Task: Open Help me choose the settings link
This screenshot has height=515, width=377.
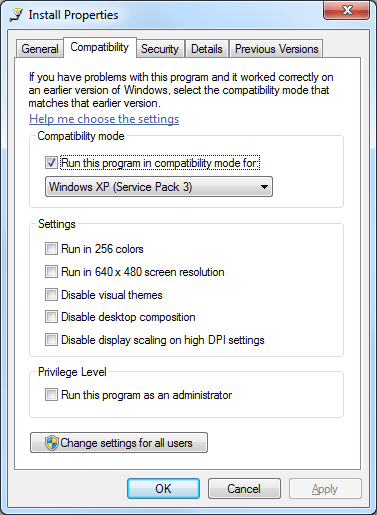Action: (x=104, y=119)
